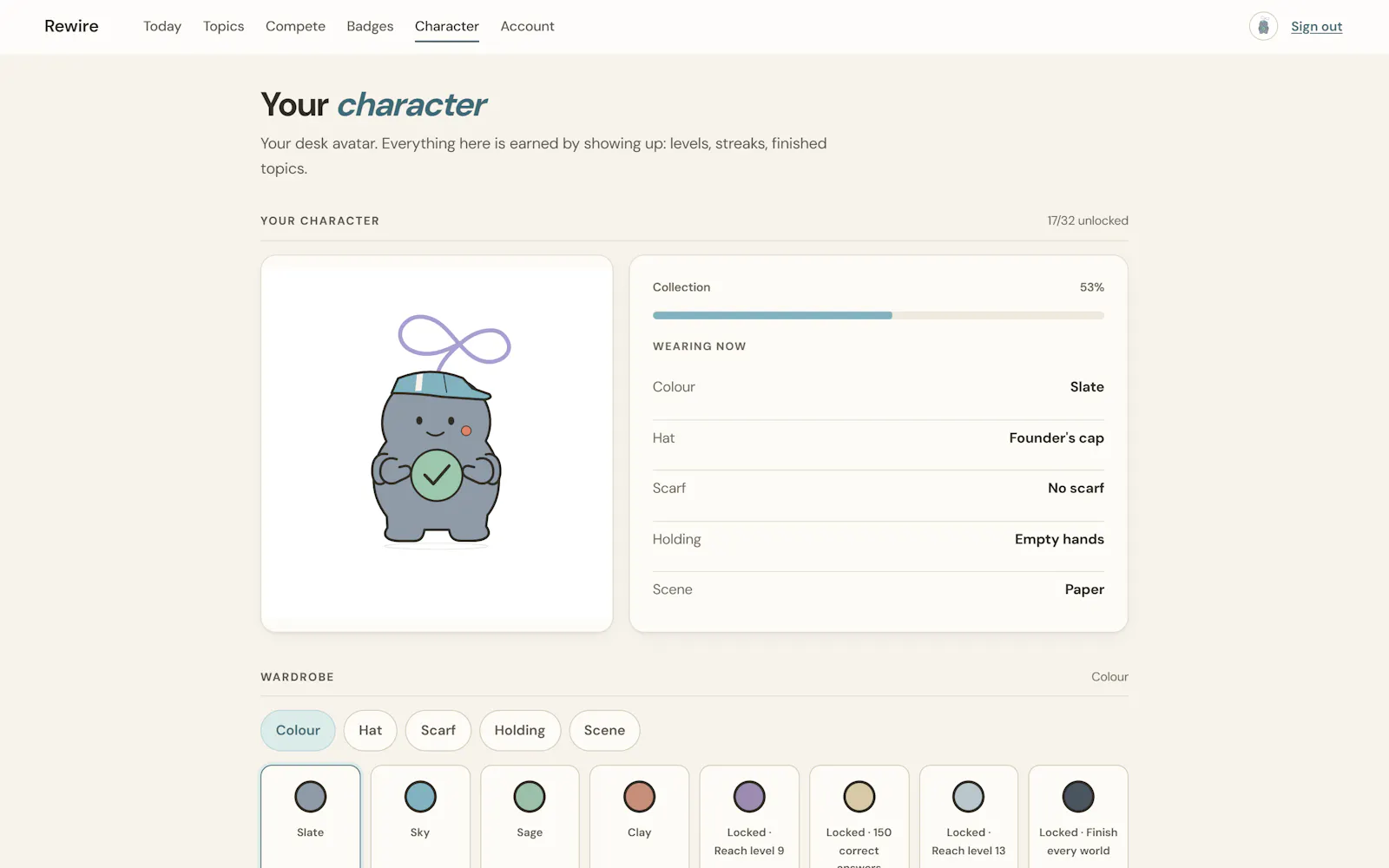
Task: Open the Compete section
Action: [x=295, y=26]
